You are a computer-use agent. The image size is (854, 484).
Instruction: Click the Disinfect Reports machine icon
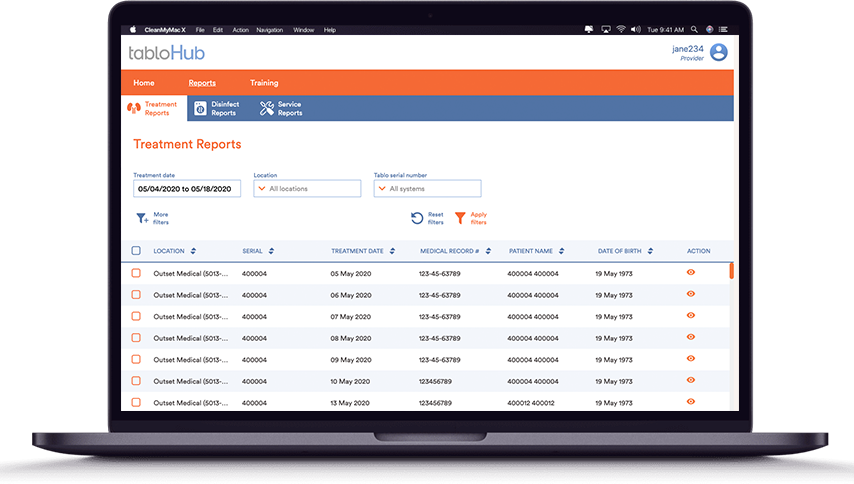200,108
